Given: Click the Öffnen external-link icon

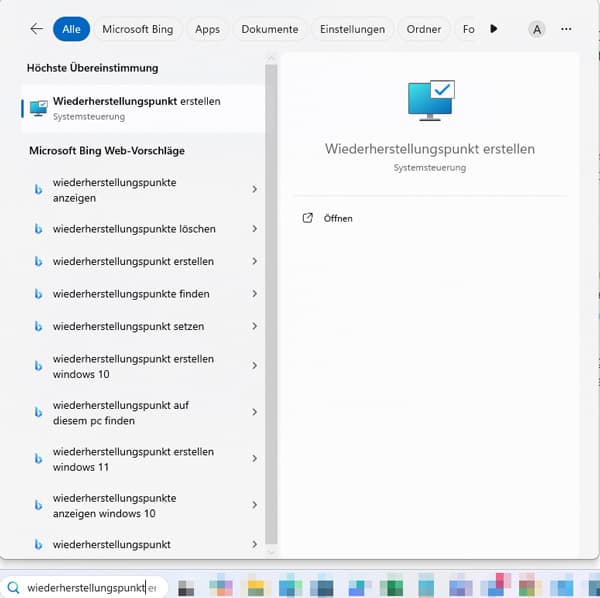Looking at the screenshot, I should pyautogui.click(x=308, y=218).
